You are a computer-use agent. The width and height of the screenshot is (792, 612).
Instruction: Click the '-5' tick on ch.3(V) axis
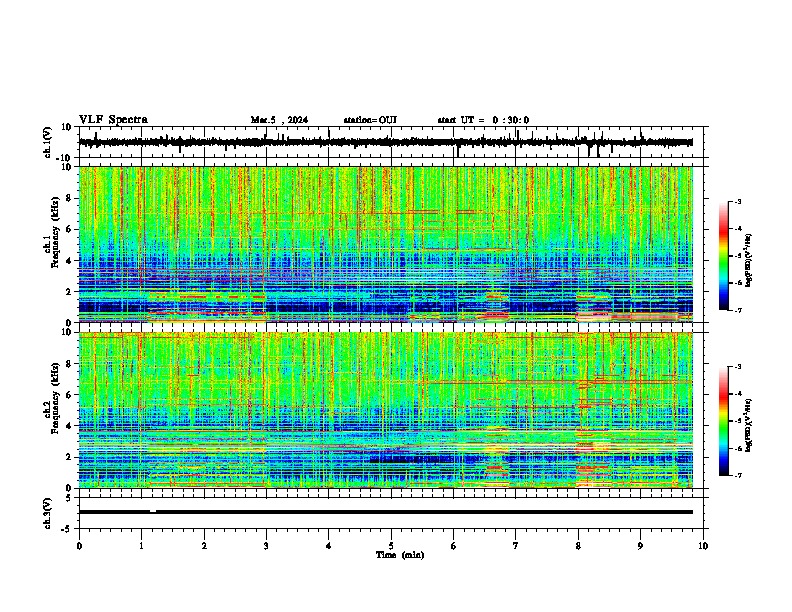(67, 529)
